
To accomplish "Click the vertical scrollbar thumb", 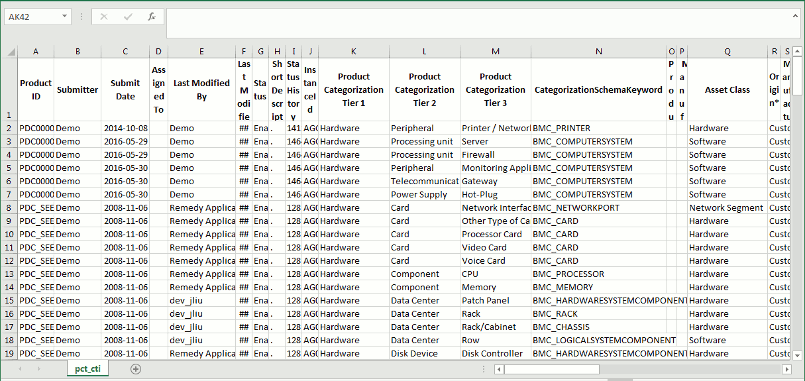I will coord(797,76).
